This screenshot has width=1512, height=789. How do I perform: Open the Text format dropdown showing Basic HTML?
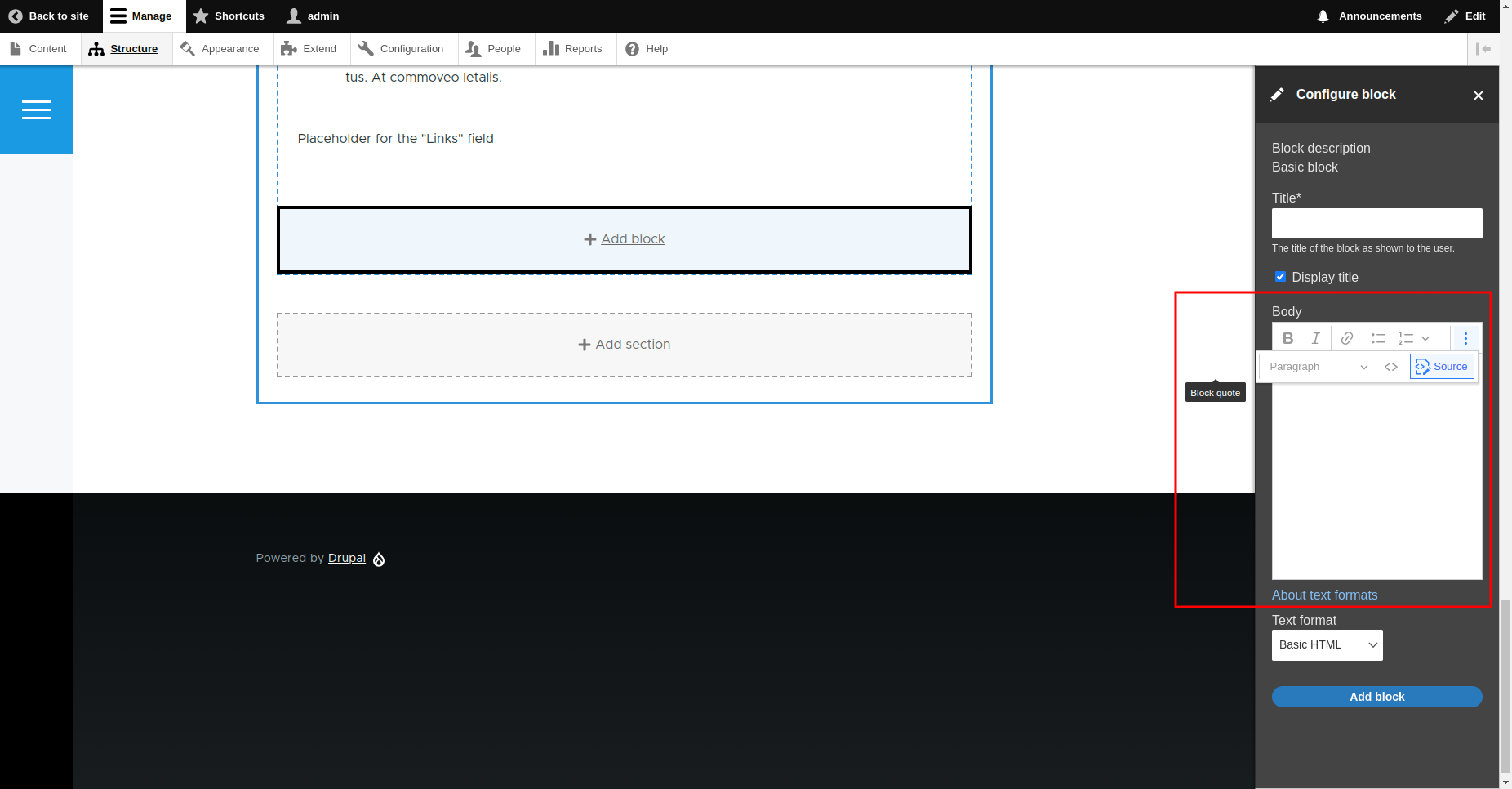(1326, 644)
